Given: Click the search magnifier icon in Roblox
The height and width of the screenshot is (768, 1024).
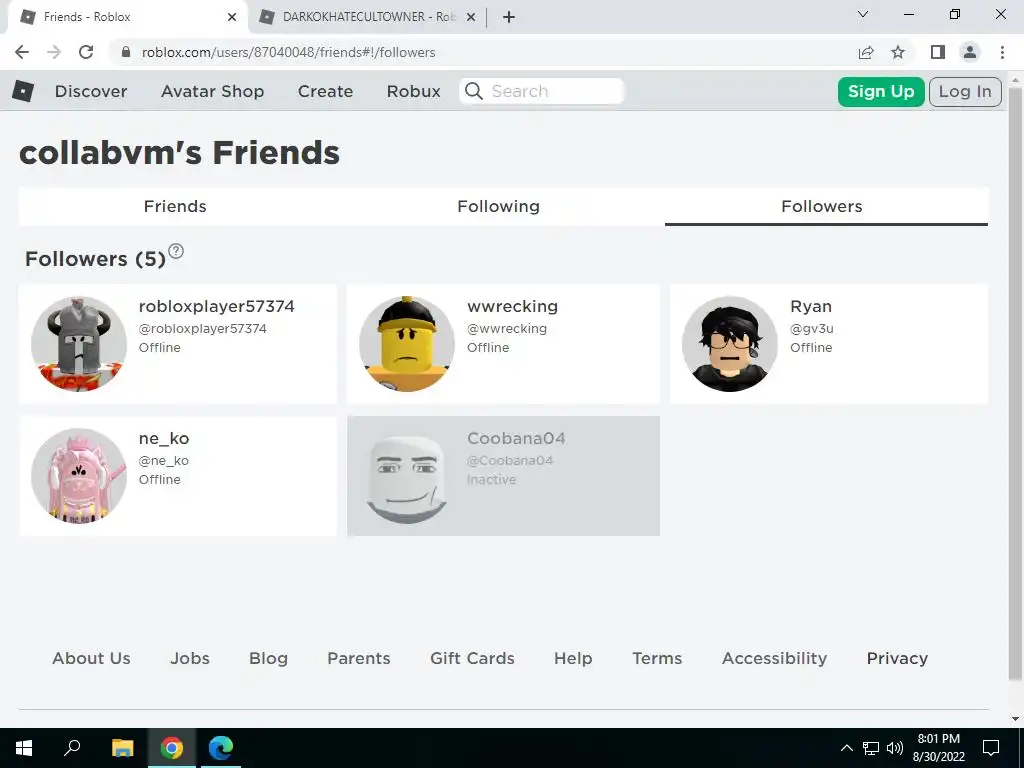Looking at the screenshot, I should click(x=474, y=91).
